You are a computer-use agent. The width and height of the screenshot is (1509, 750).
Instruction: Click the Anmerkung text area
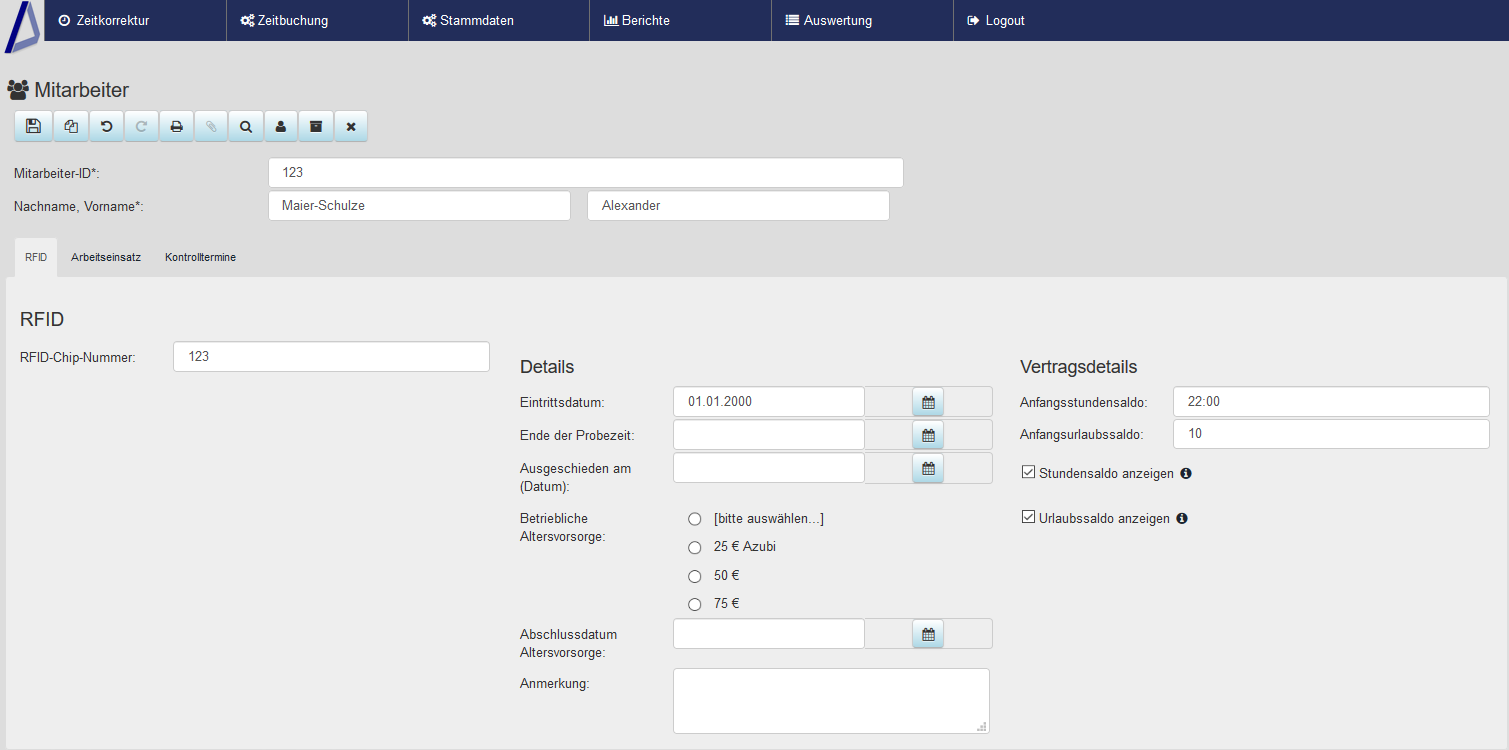(x=832, y=701)
